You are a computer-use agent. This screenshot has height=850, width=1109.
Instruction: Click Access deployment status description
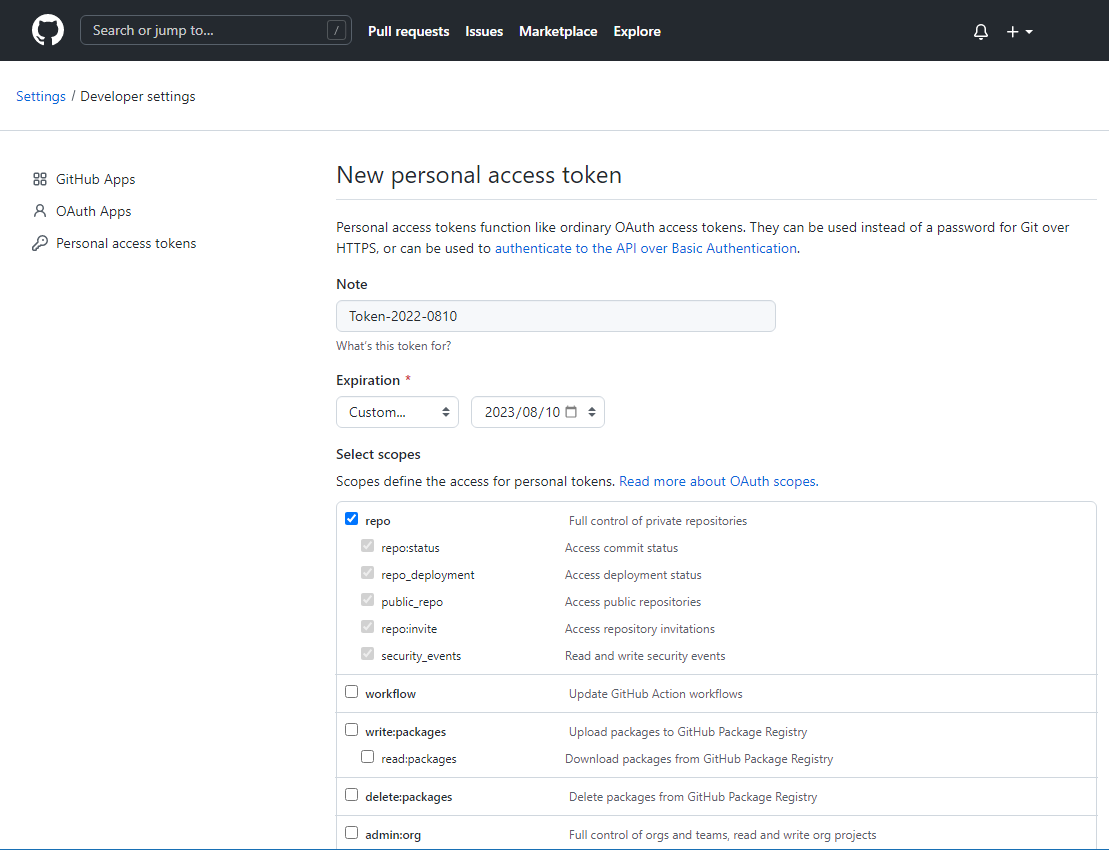(x=633, y=575)
